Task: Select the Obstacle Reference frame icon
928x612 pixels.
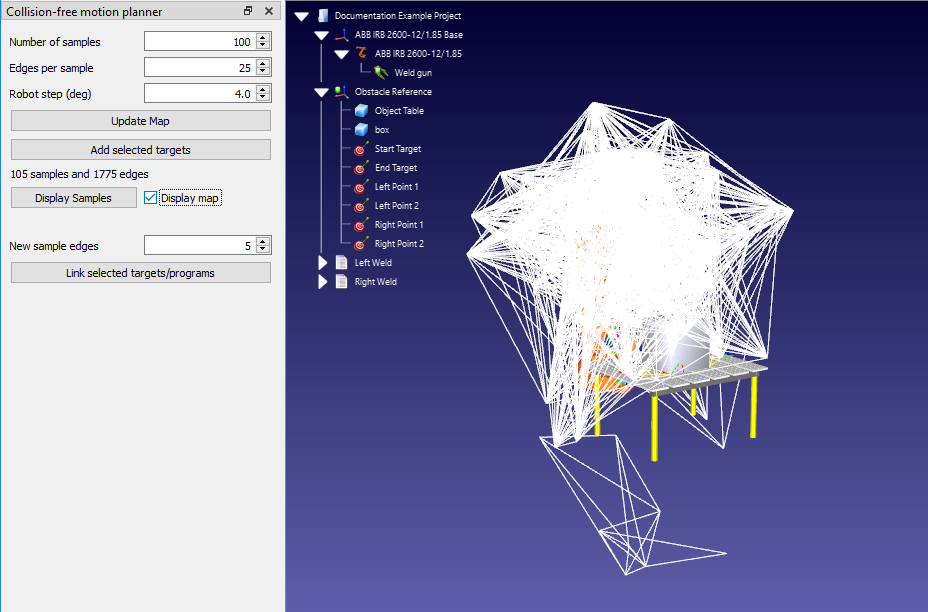Action: click(341, 92)
